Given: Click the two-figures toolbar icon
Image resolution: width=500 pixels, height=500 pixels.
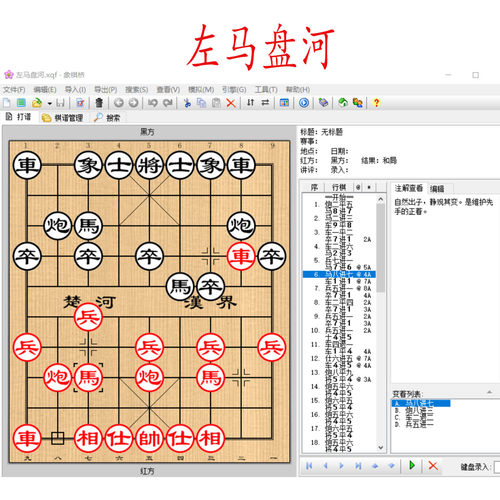Looking at the screenshot, I should (x=358, y=103).
